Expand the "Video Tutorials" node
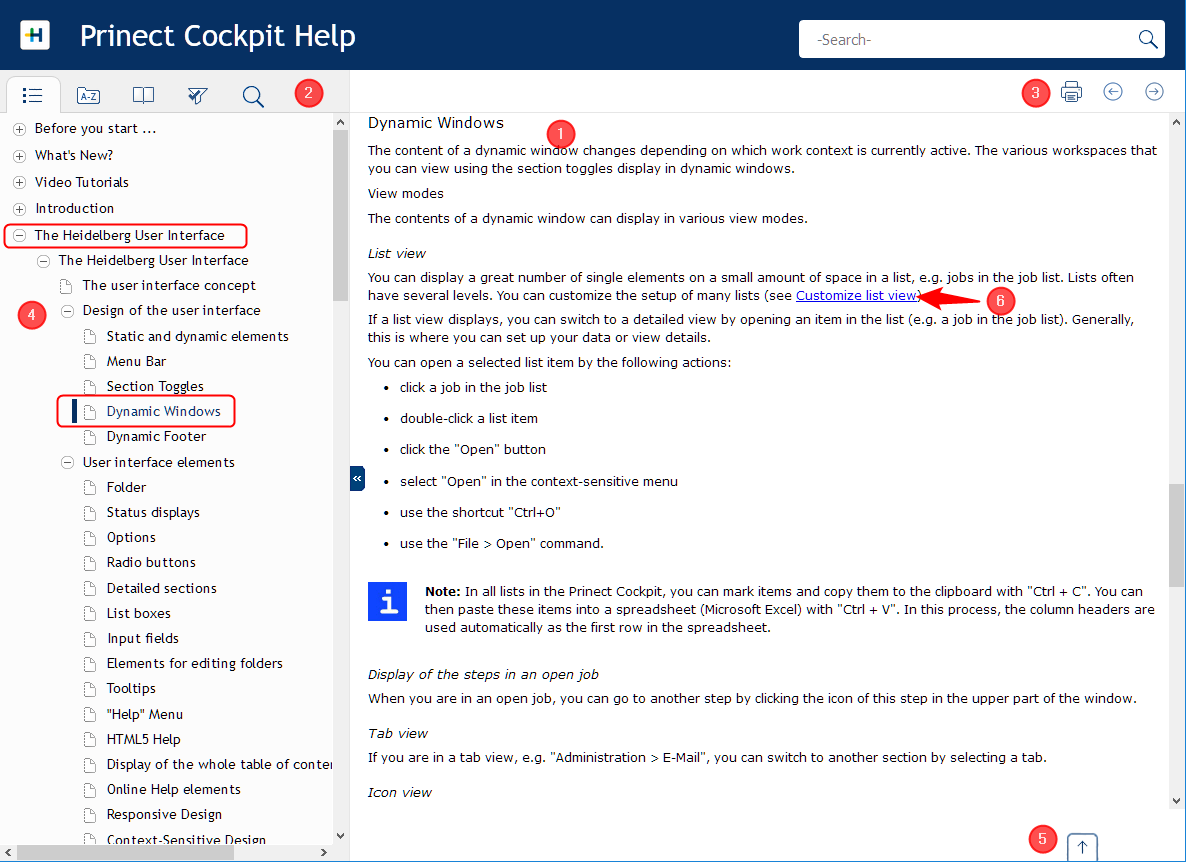The width and height of the screenshot is (1186, 862). [x=20, y=183]
